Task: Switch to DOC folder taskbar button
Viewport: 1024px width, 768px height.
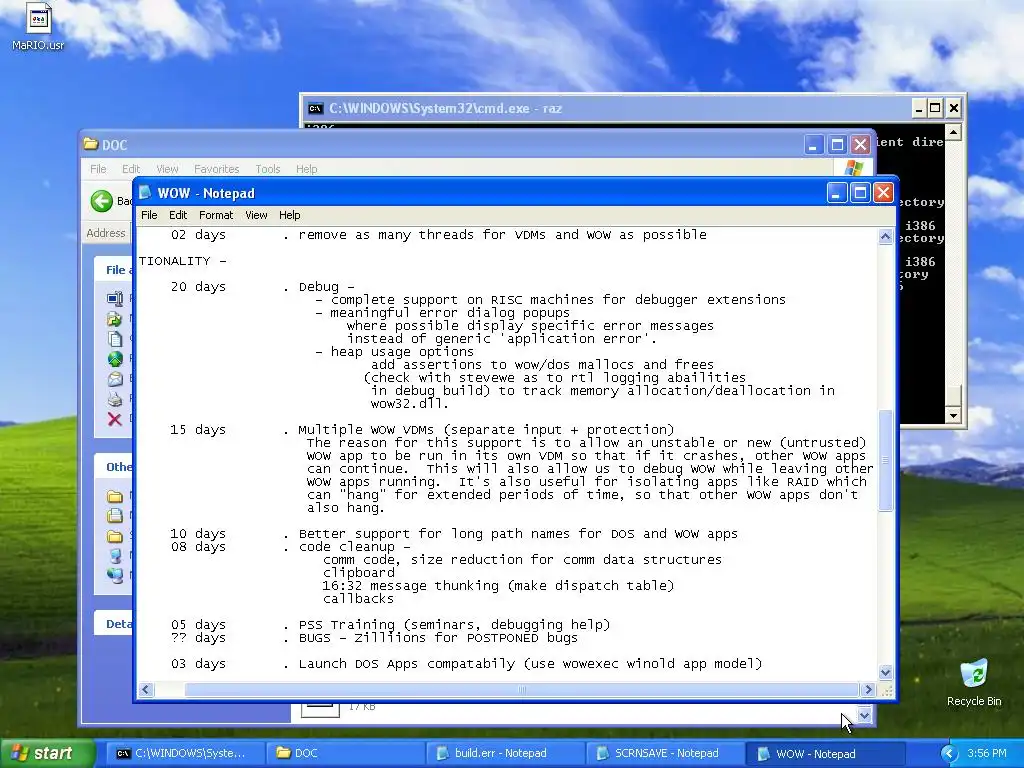Action: (x=346, y=753)
